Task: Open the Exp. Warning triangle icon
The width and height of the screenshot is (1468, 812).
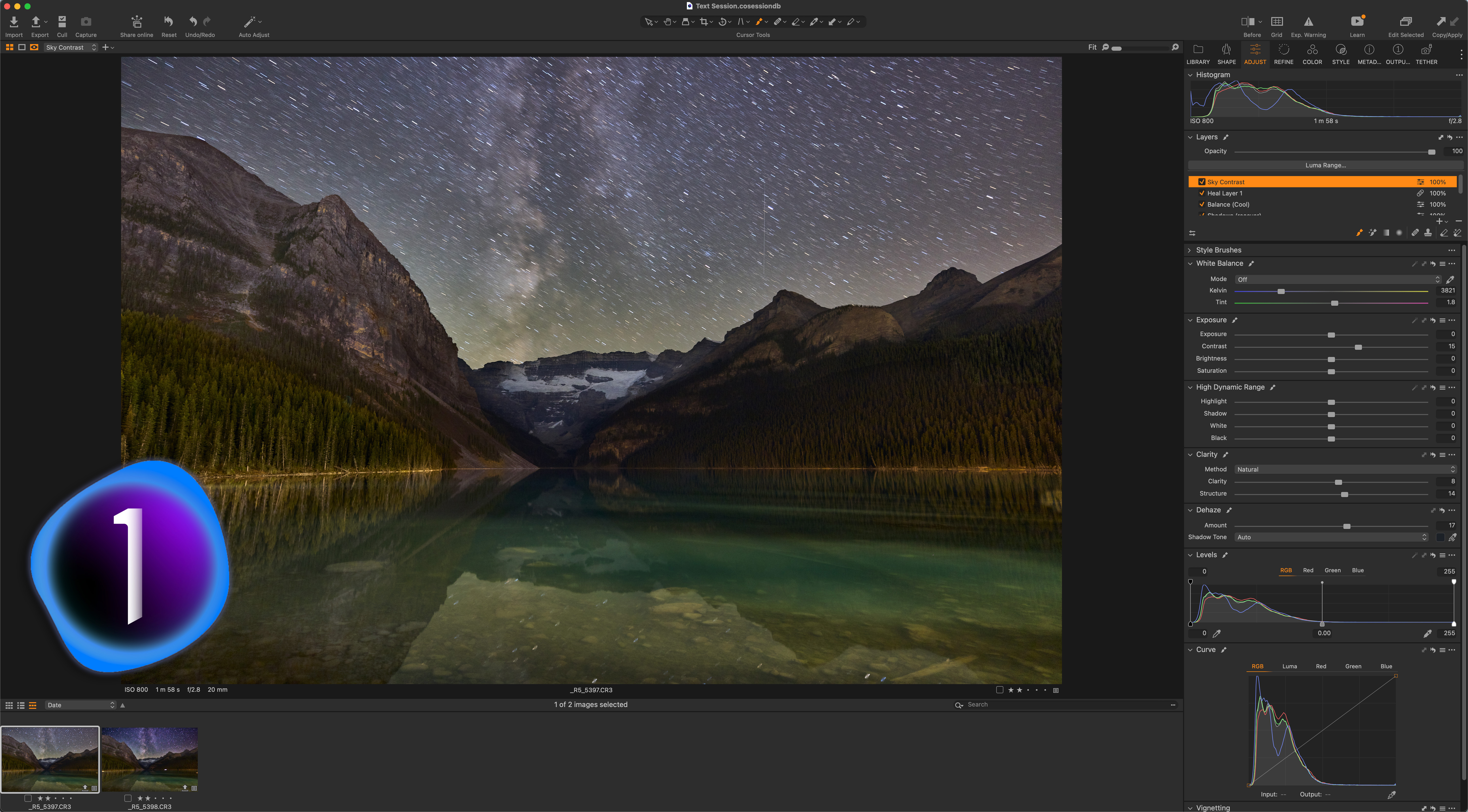Action: (x=1308, y=22)
